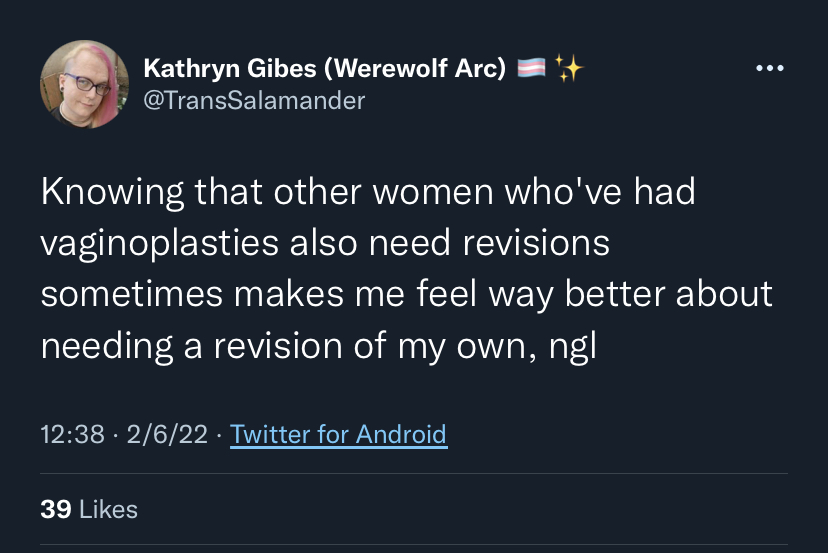Click the (Werewolf Arc) text in name

pyautogui.click(x=415, y=68)
